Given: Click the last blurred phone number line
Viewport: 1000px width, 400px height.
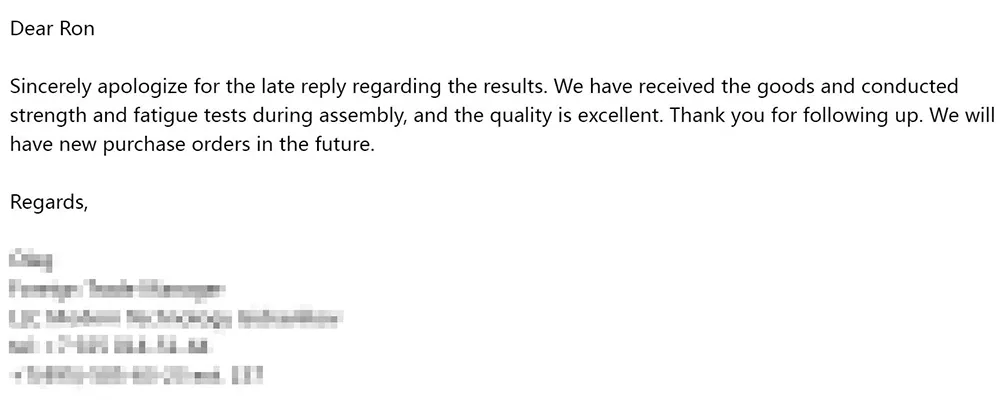Looking at the screenshot, I should pyautogui.click(x=135, y=377).
